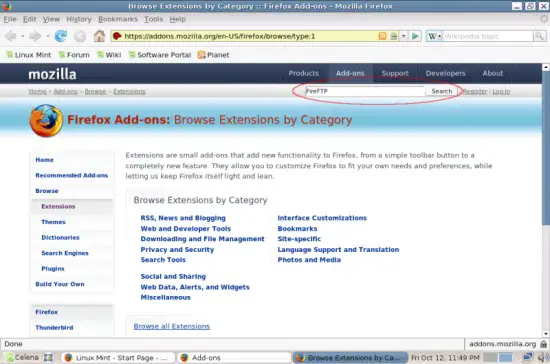The height and width of the screenshot is (364, 550).
Task: Open the View menu
Action: coord(51,19)
